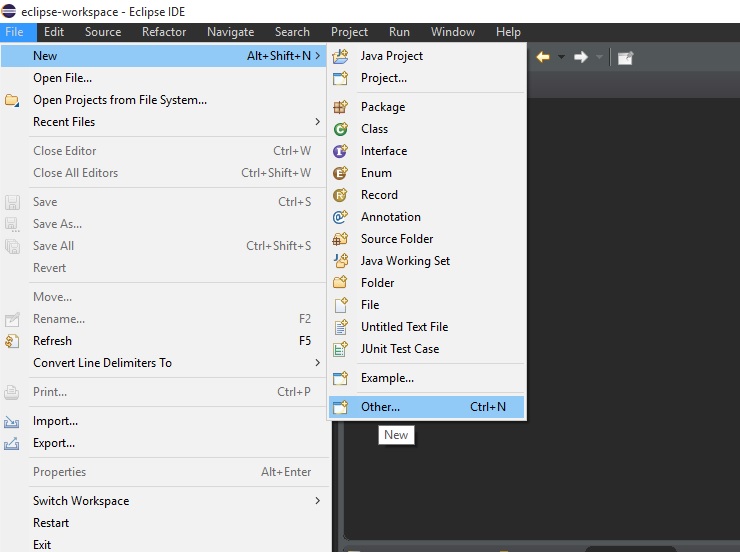The height and width of the screenshot is (552, 740).
Task: Open the Back history dropdown arrow
Action: (x=561, y=58)
